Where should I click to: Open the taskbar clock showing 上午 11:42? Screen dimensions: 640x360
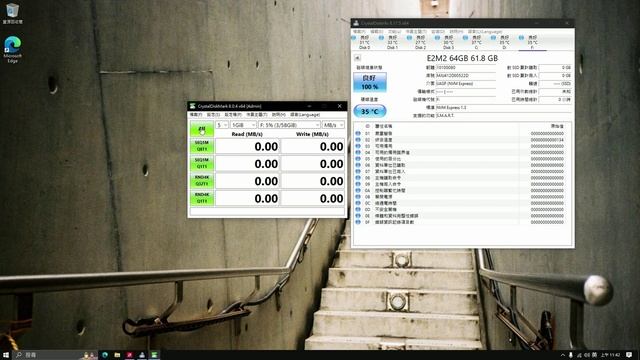pos(611,355)
